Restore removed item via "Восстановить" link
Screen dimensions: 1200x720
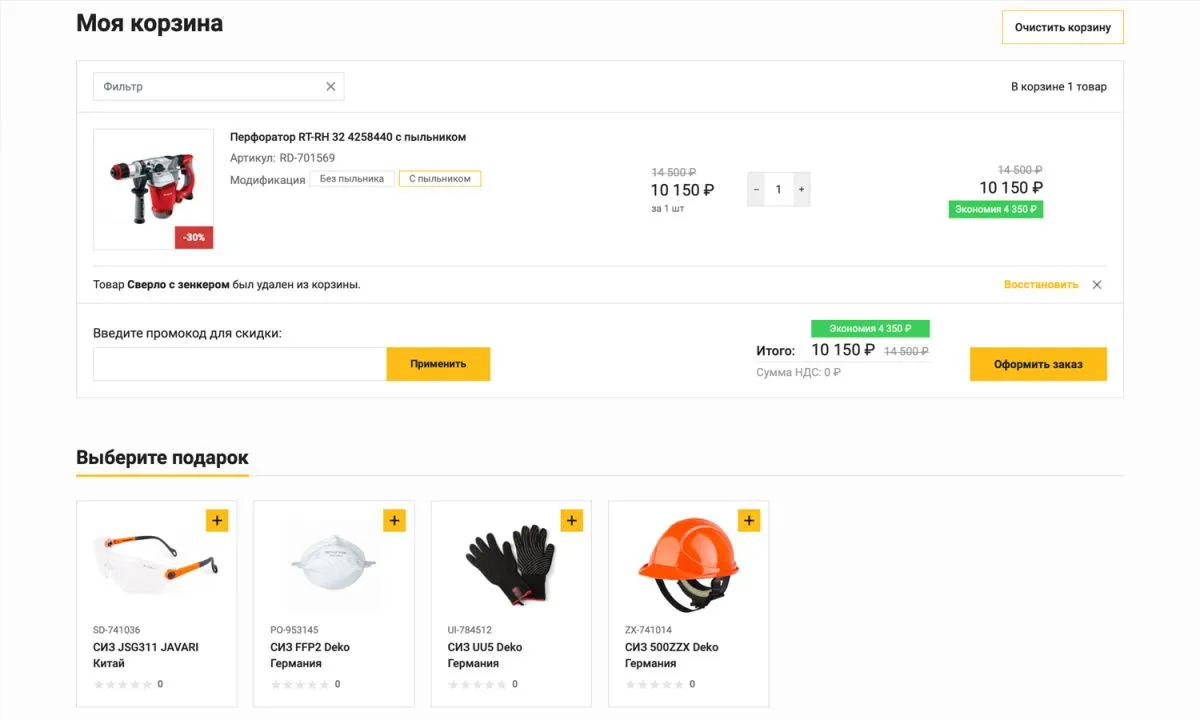click(1041, 285)
